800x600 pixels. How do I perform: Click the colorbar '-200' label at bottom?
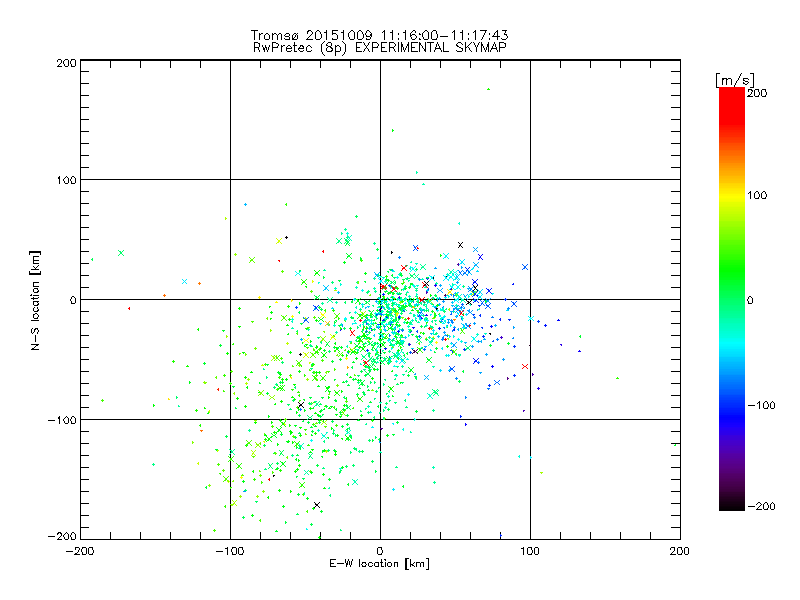(762, 506)
